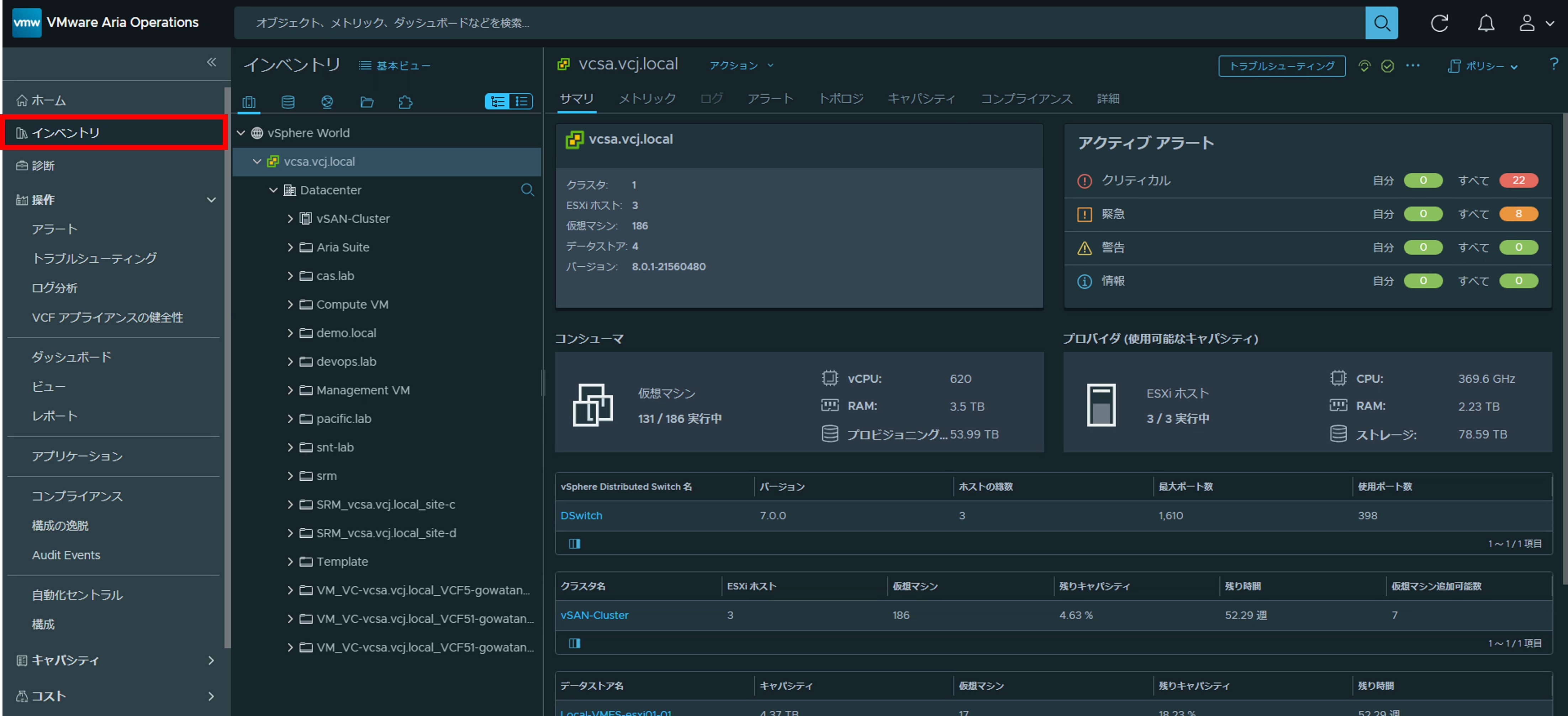1568x716 pixels.
Task: Select the datastore inventory icon
Action: (288, 102)
